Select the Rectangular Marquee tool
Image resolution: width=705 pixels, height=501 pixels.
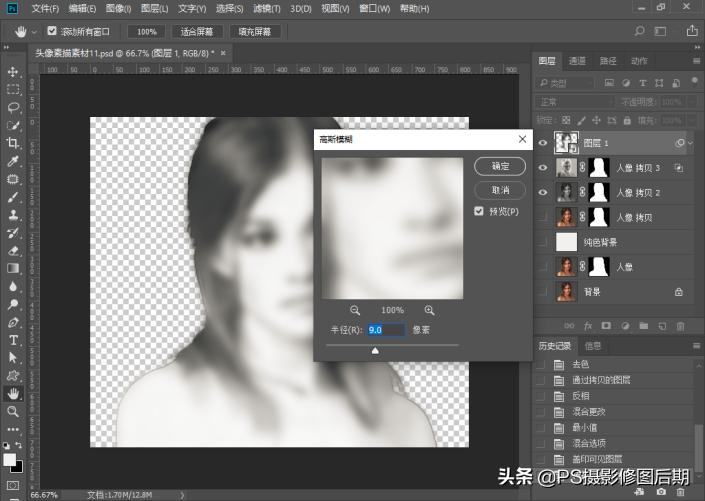click(13, 89)
